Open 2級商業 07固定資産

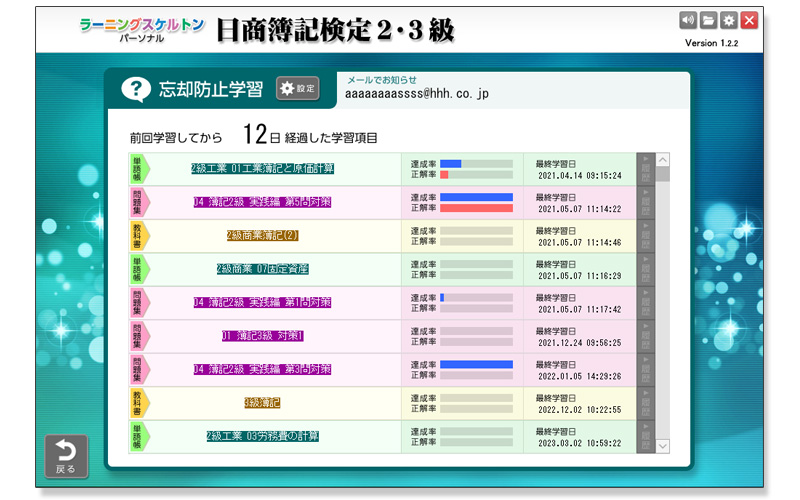262,269
